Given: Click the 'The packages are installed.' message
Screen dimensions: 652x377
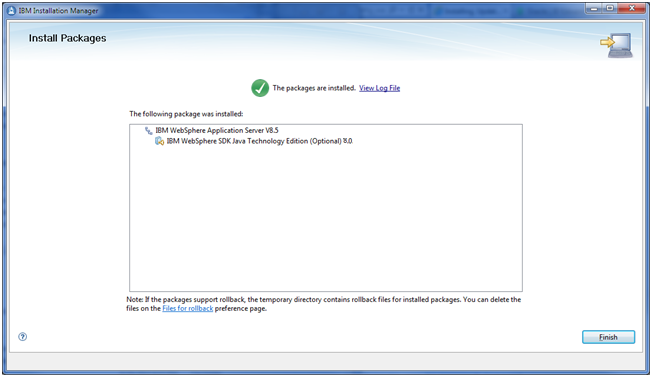Looking at the screenshot, I should tap(314, 88).
